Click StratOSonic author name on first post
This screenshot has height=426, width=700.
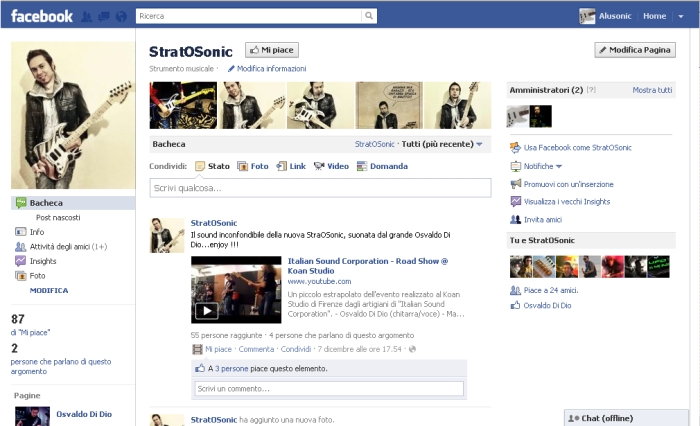[214, 223]
